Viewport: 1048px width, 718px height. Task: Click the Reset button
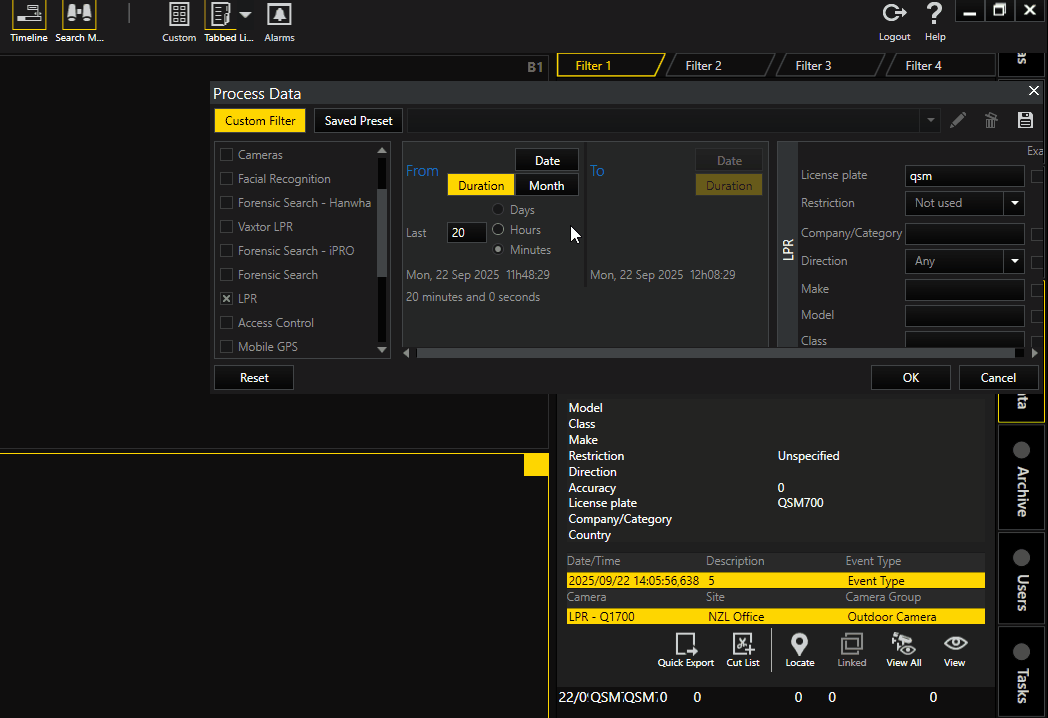[x=254, y=378]
